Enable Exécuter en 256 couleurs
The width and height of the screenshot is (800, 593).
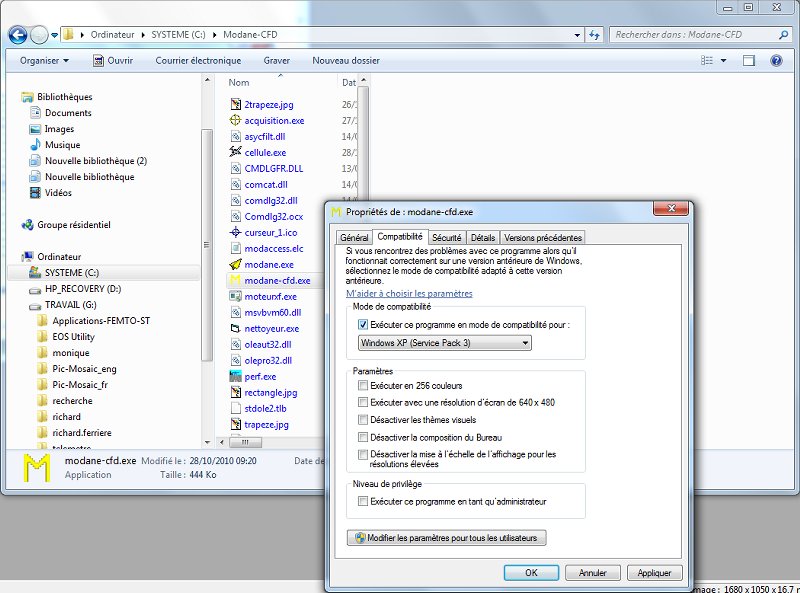tap(363, 385)
